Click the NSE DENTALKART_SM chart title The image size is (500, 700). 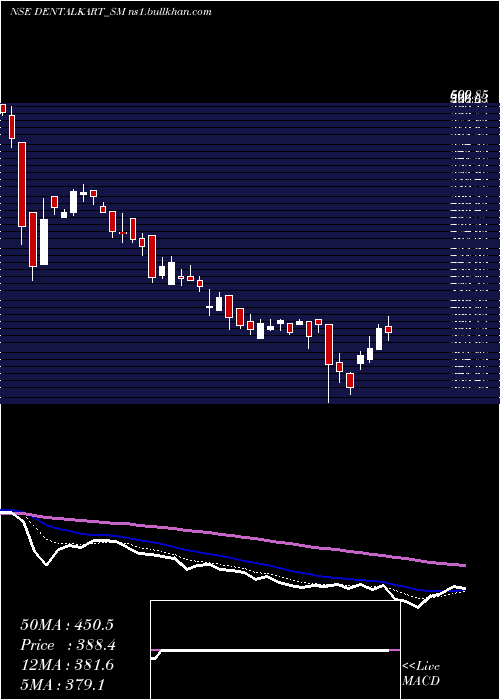(x=110, y=12)
